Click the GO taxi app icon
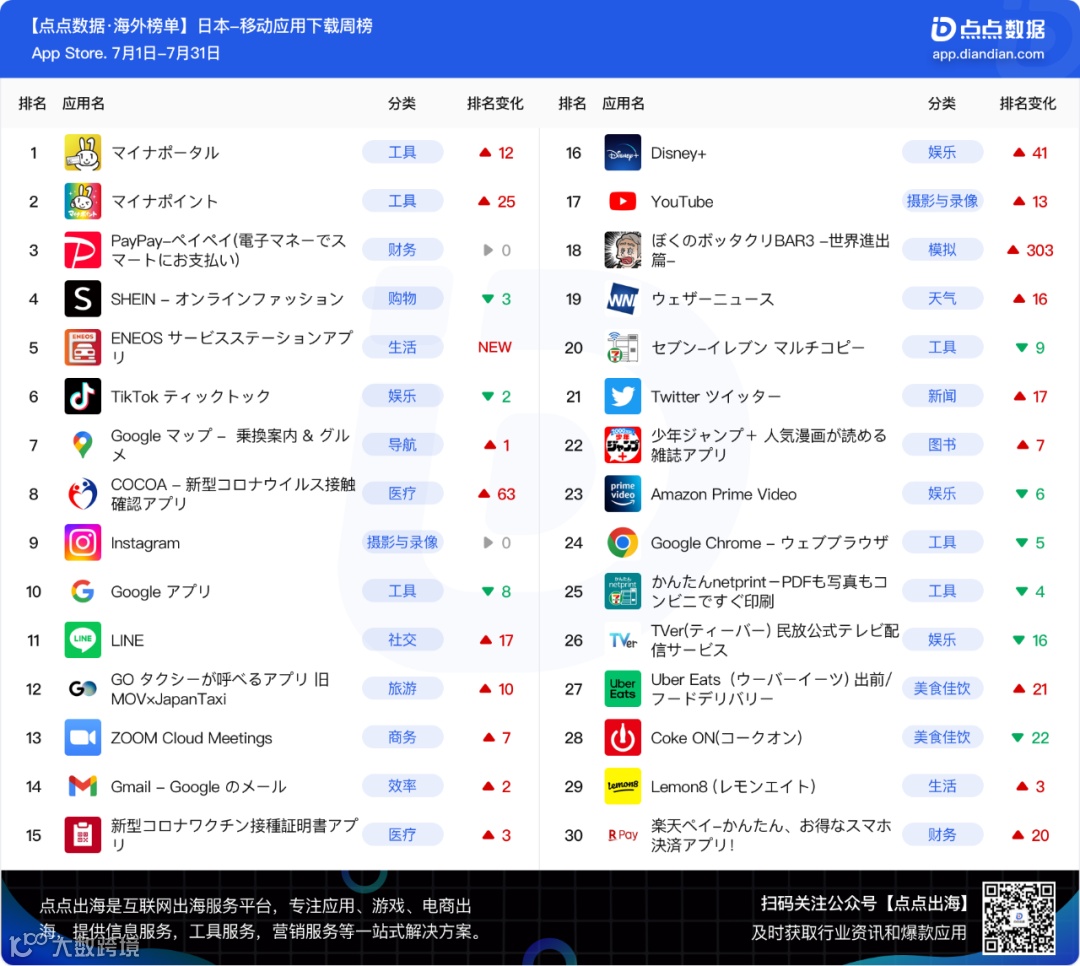1080x966 pixels. click(83, 689)
